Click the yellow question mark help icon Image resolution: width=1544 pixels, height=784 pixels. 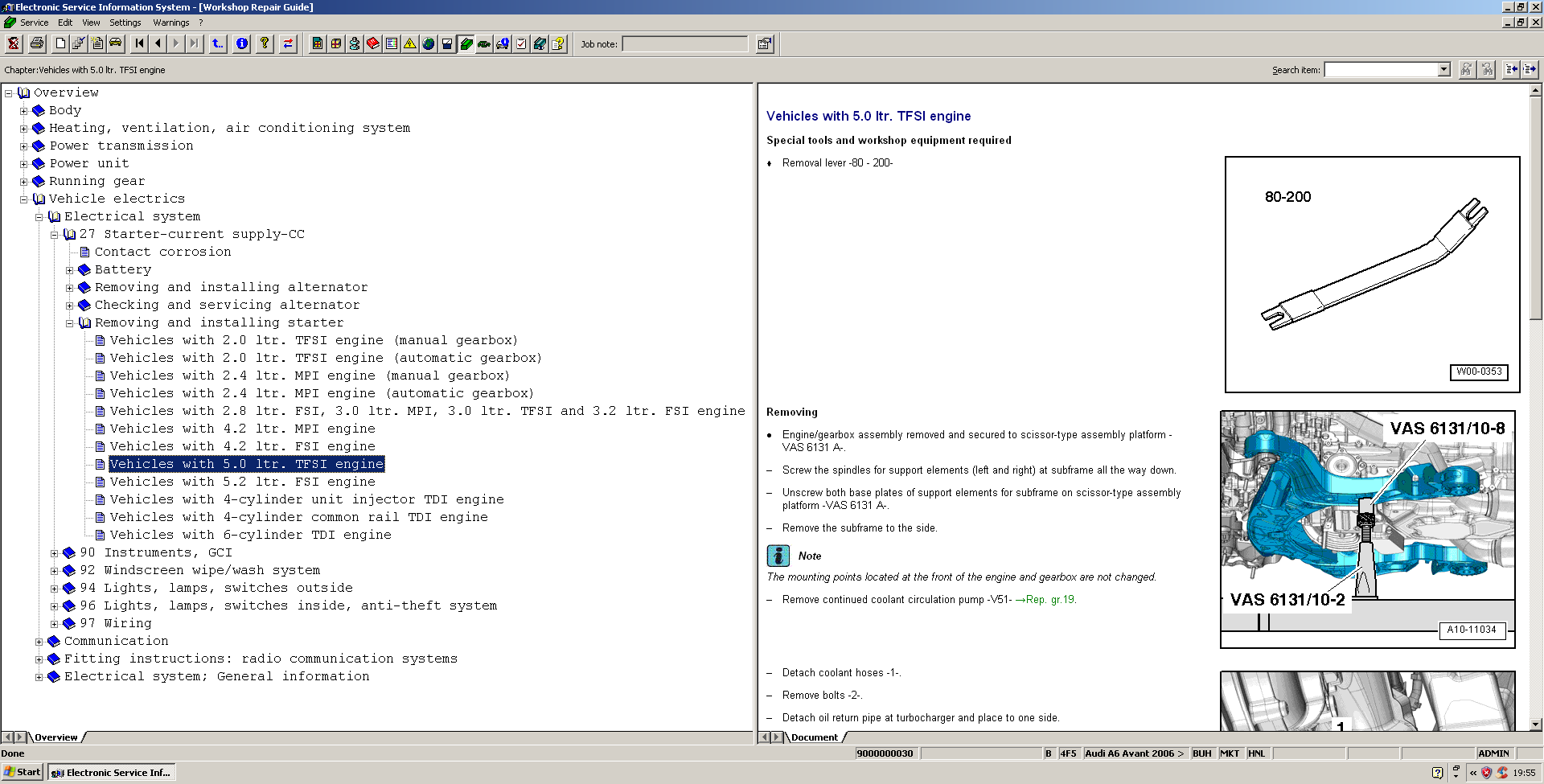click(x=265, y=44)
